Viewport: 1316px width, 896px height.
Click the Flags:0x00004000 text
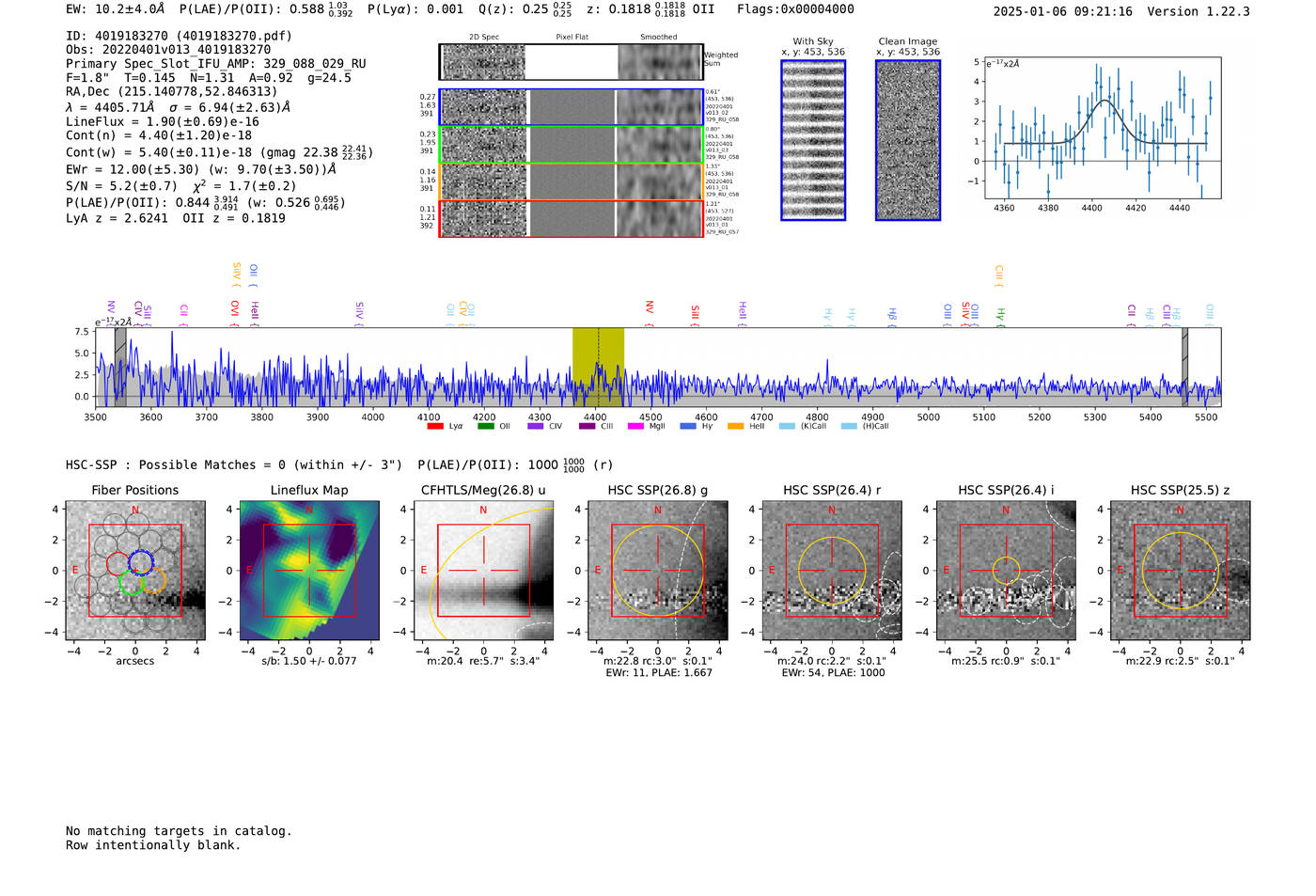[795, 9]
